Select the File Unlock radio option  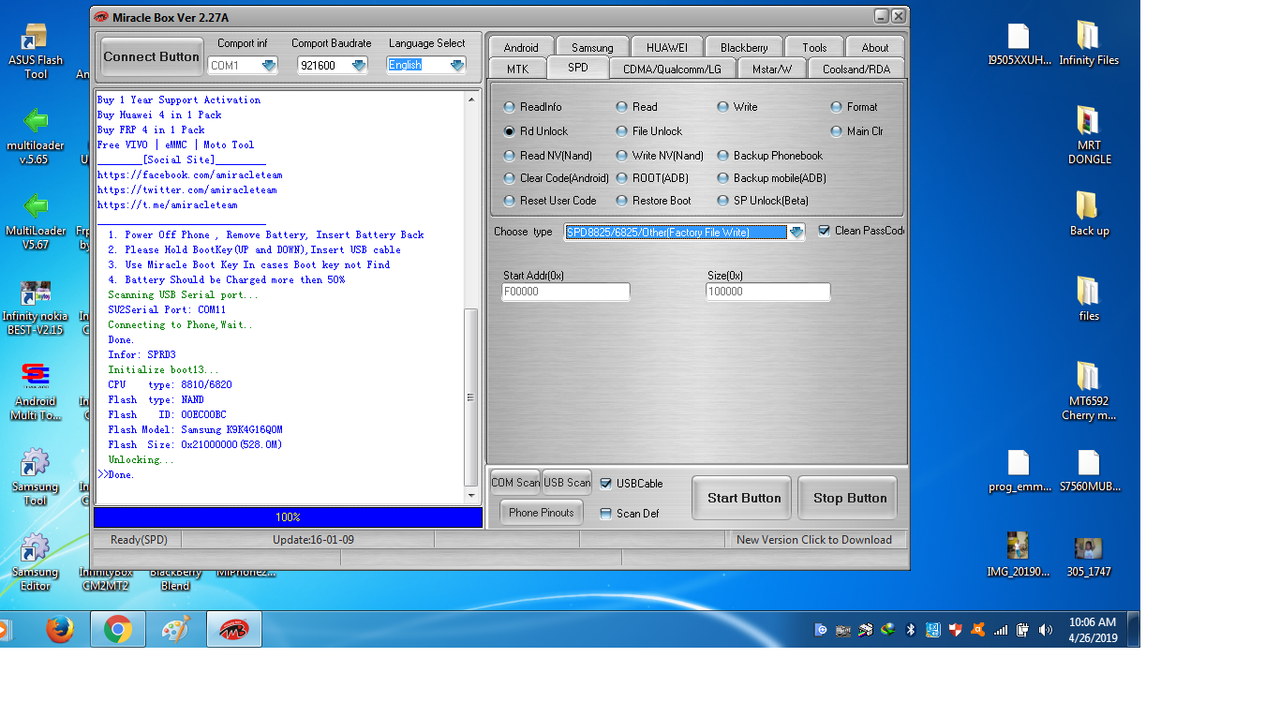pos(649,131)
